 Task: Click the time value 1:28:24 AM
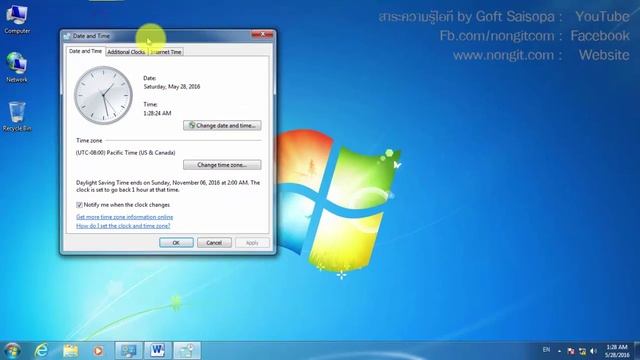(157, 113)
